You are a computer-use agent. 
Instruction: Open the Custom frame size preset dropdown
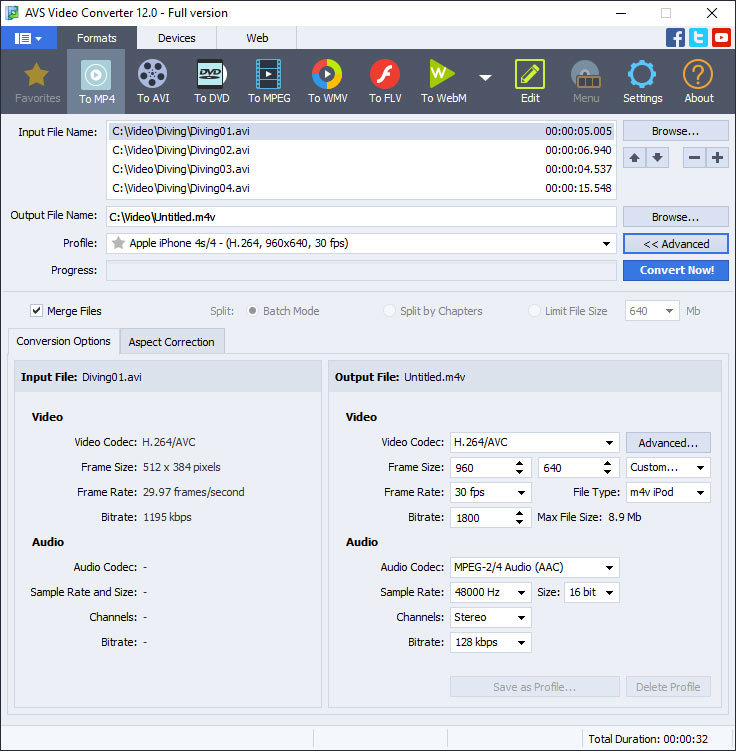coord(668,467)
